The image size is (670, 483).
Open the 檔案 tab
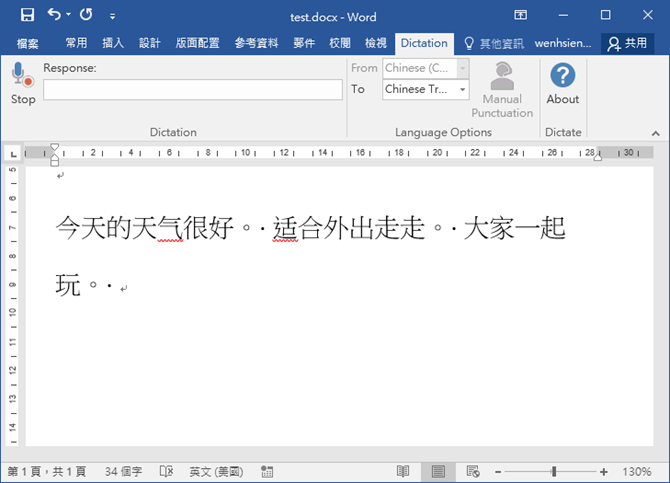coord(28,43)
